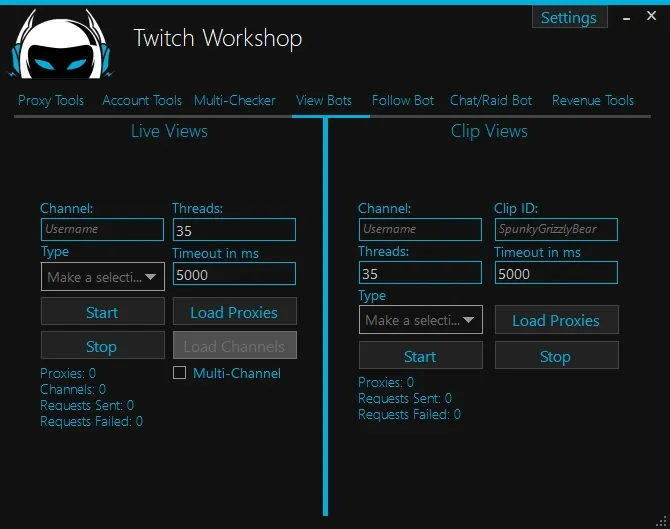Switch to the Account Tools tab
Viewport: 670px width, 529px height.
[142, 100]
